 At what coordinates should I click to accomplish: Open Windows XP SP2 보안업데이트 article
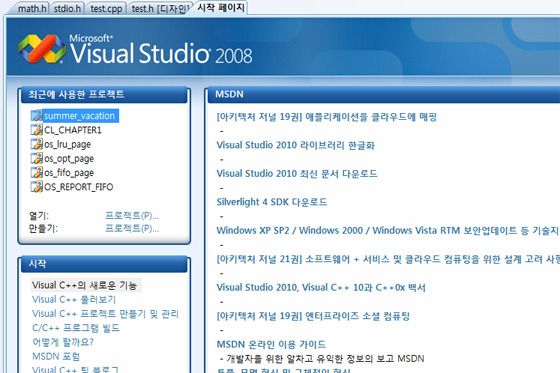click(x=388, y=230)
